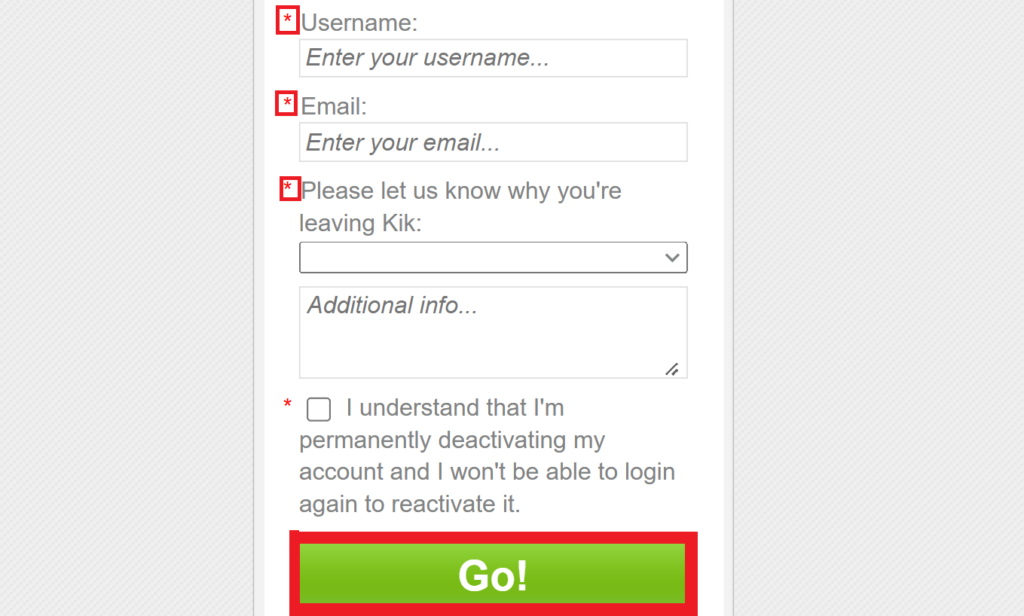Click the Additional info resize handle
Screen dimensions: 1024x616
click(x=671, y=369)
